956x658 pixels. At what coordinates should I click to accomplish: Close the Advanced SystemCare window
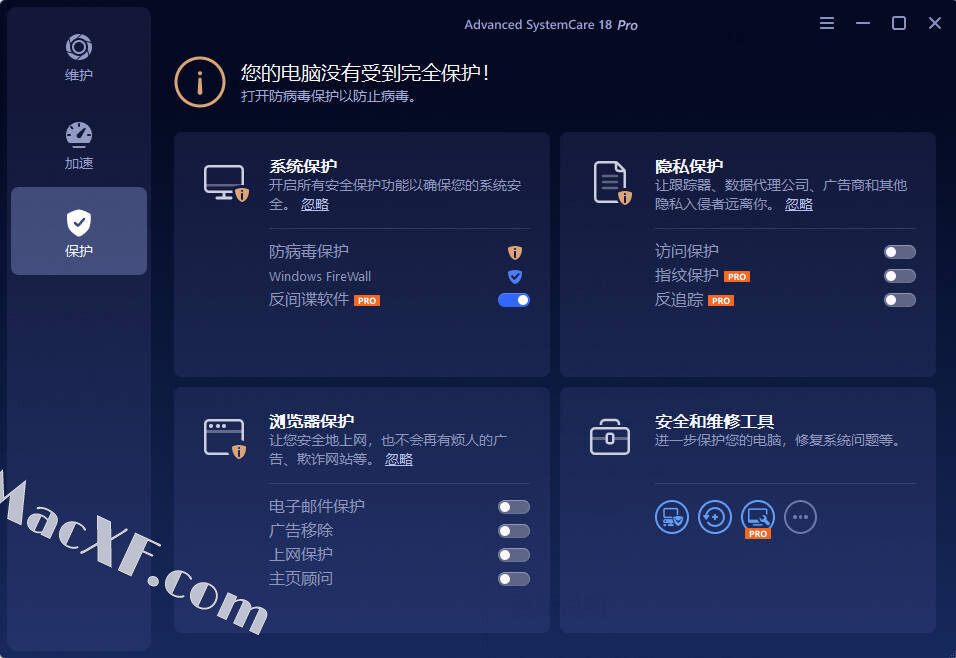pos(935,23)
